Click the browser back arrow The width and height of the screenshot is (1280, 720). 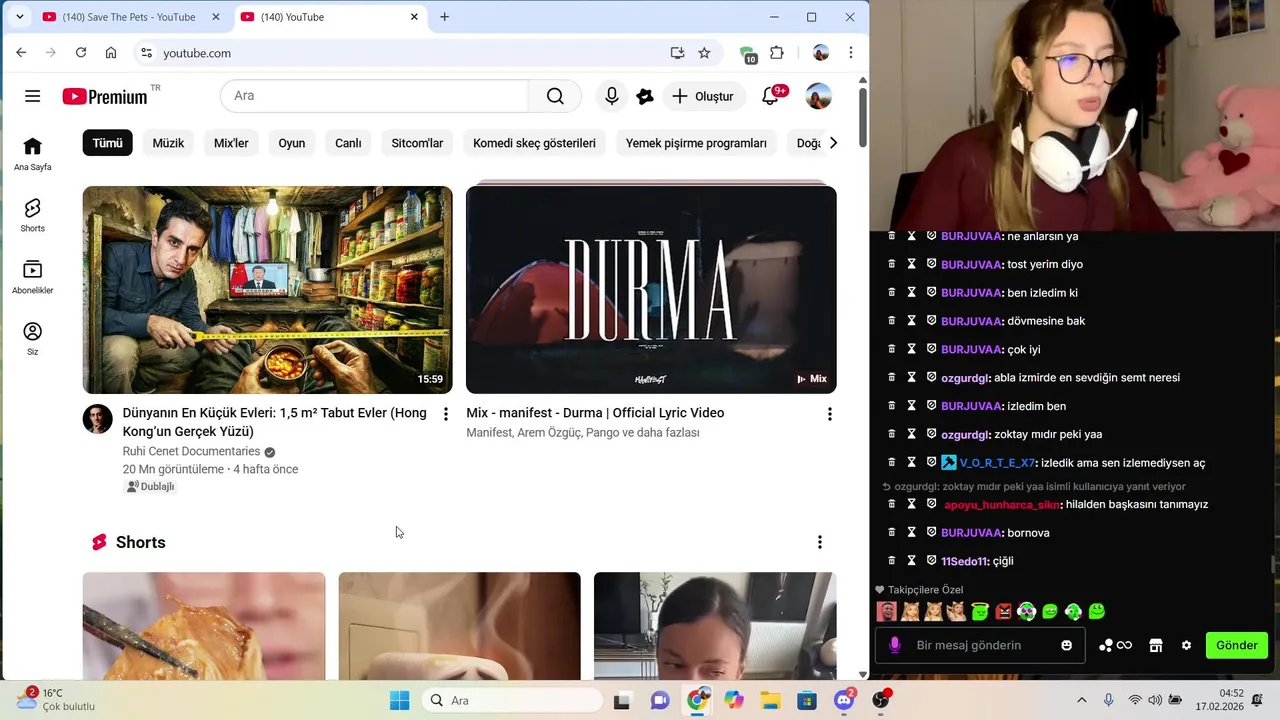[21, 53]
